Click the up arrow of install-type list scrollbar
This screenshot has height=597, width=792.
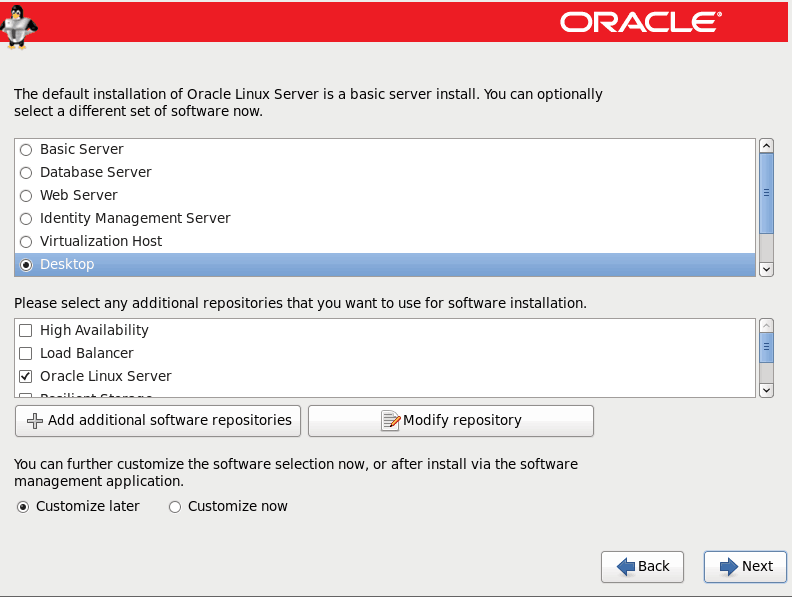coord(766,146)
